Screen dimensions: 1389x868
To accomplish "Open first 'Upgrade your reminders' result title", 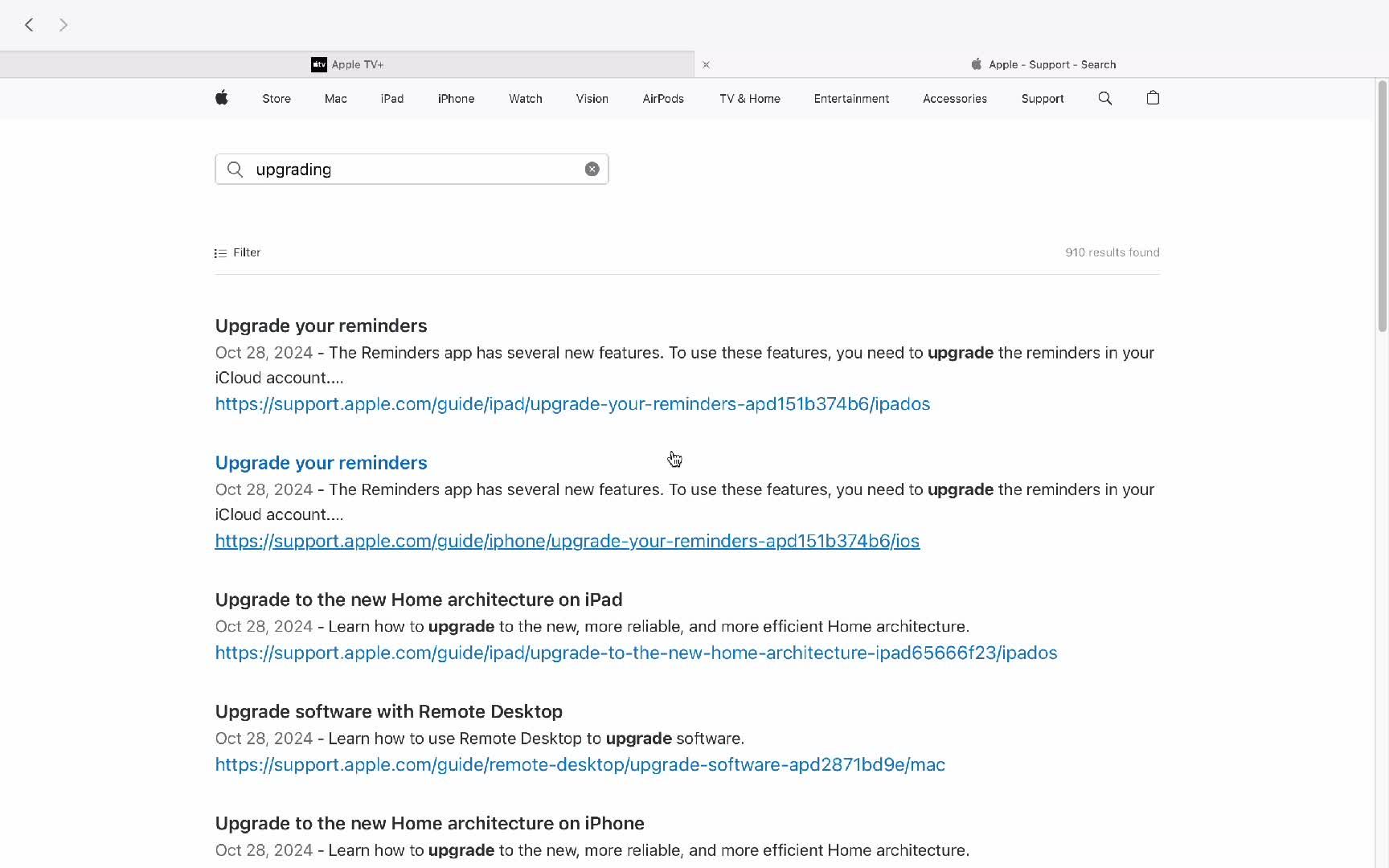I will pos(322,325).
